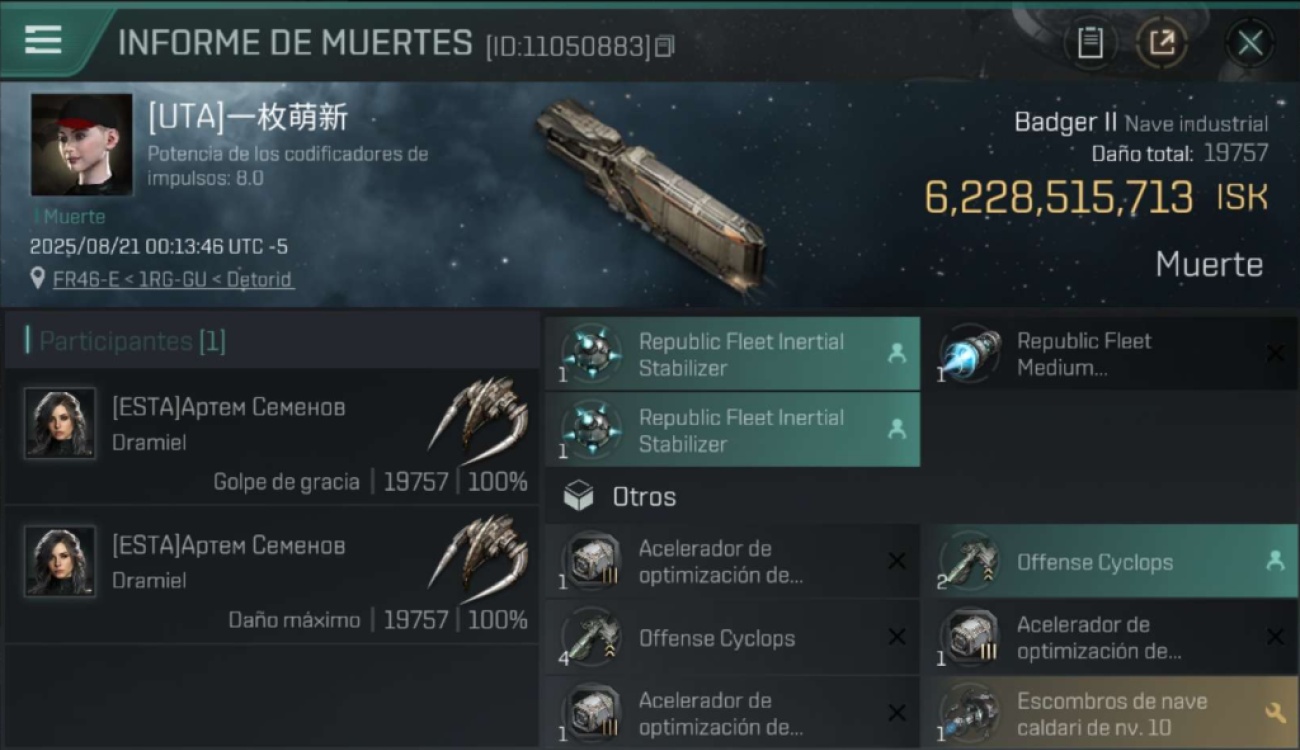Select second Republic Fleet Inertial Stabilizer item

point(732,430)
